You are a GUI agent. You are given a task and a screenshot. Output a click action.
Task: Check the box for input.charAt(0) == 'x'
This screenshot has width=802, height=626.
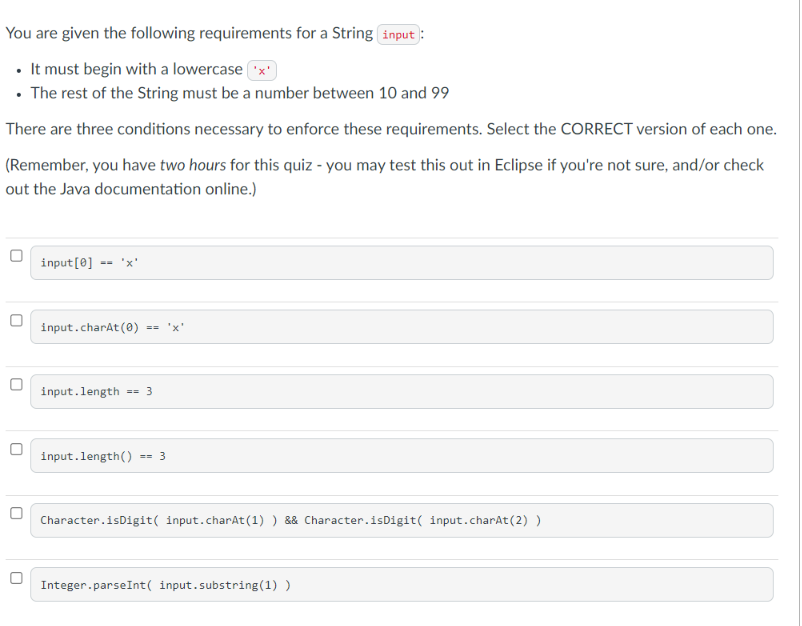15,319
